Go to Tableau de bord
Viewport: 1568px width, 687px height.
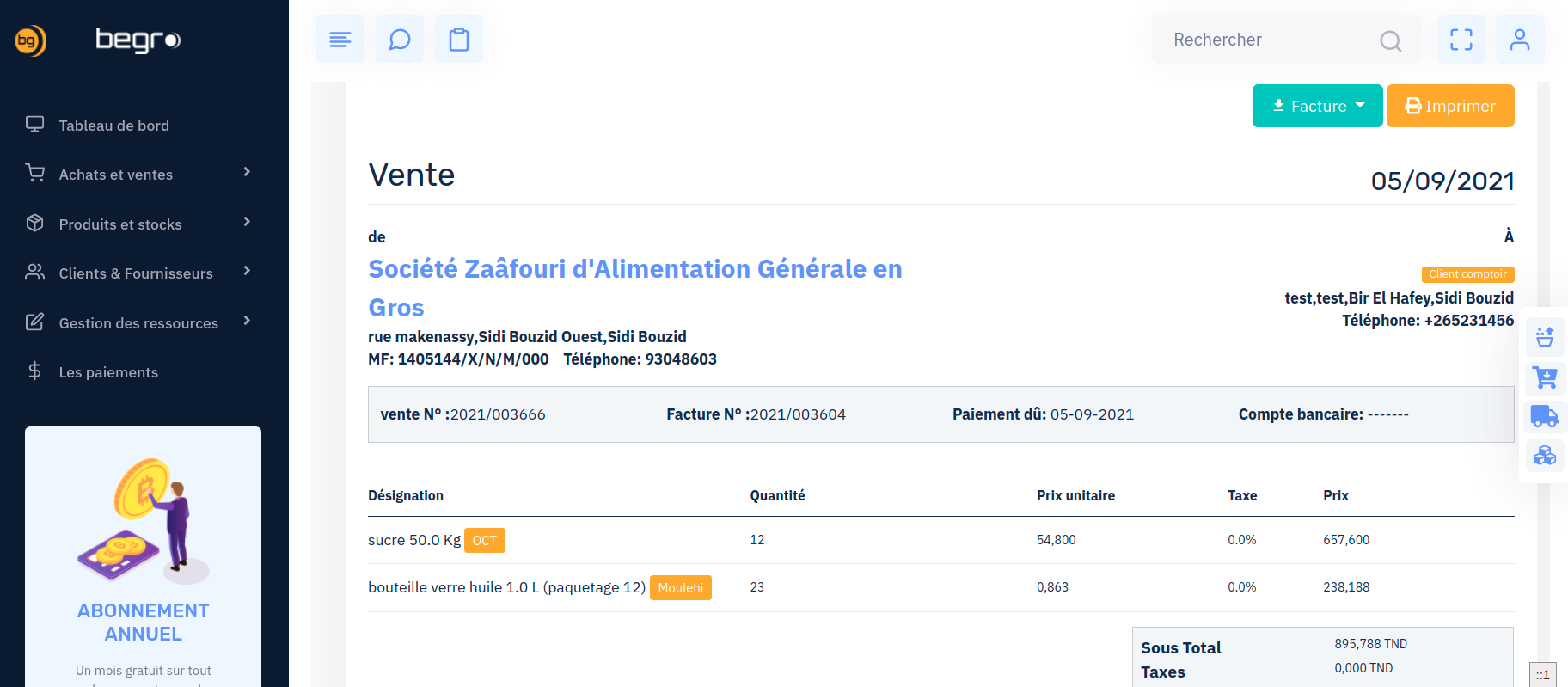pyautogui.click(x=113, y=126)
